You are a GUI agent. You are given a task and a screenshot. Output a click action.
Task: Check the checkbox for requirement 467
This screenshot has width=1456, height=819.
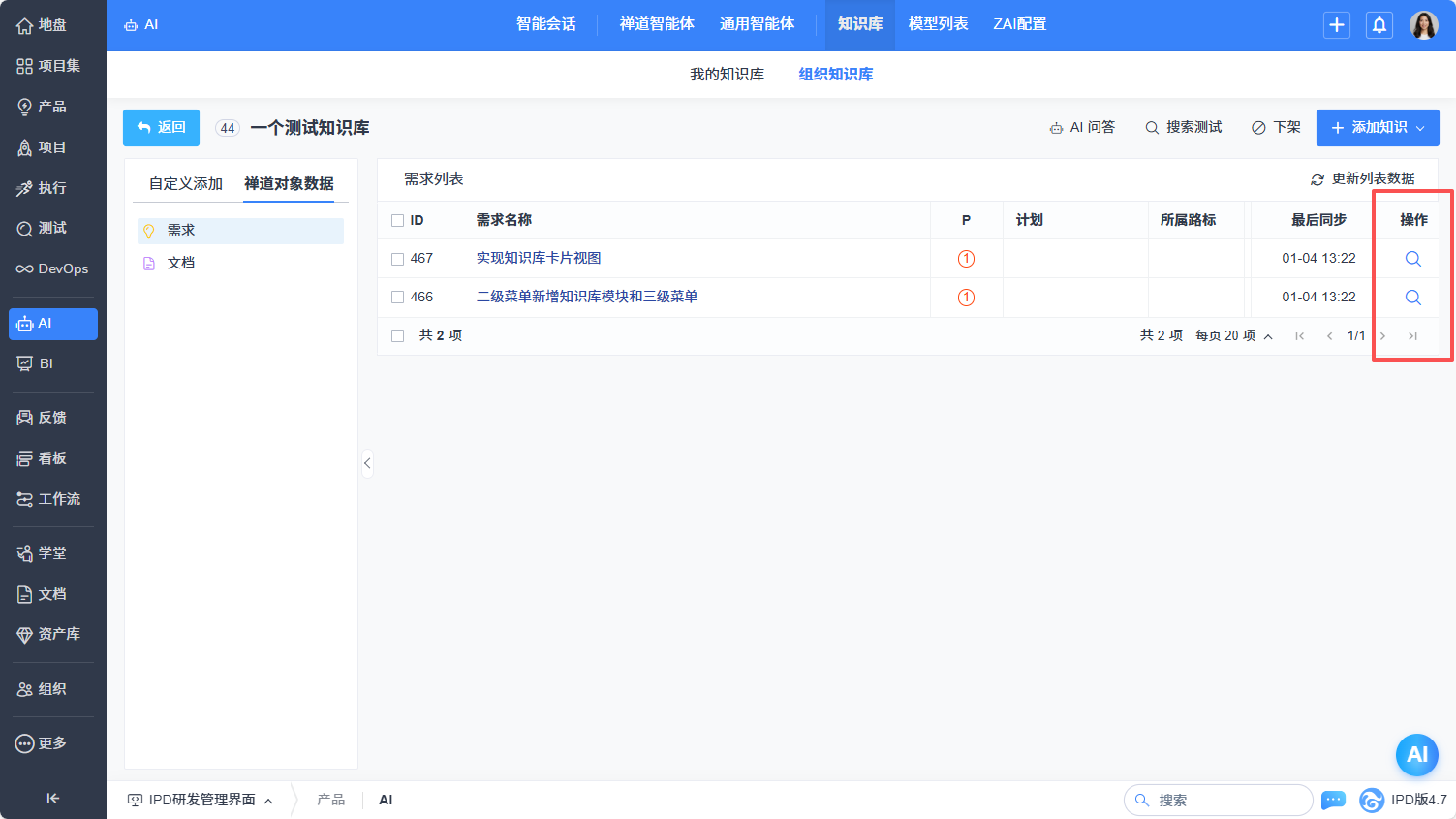click(397, 259)
